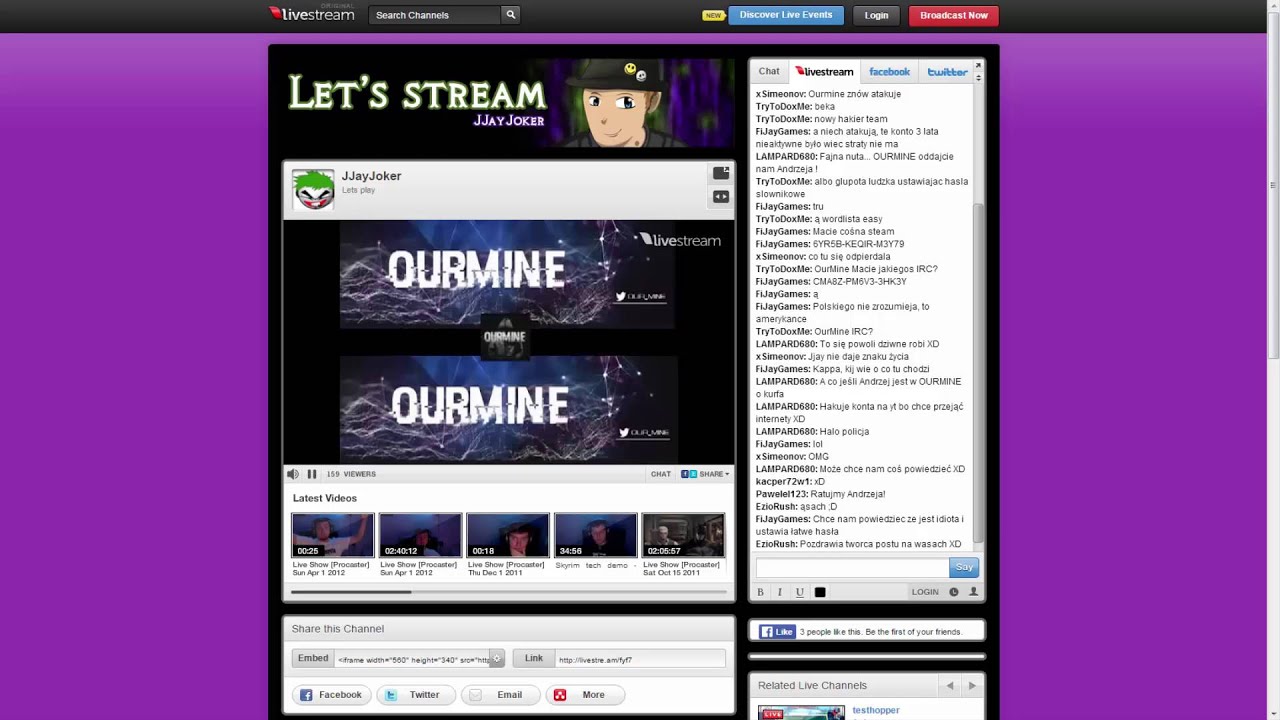The image size is (1280, 720).
Task: Open the 02:40:12 Live Show video
Action: click(420, 535)
